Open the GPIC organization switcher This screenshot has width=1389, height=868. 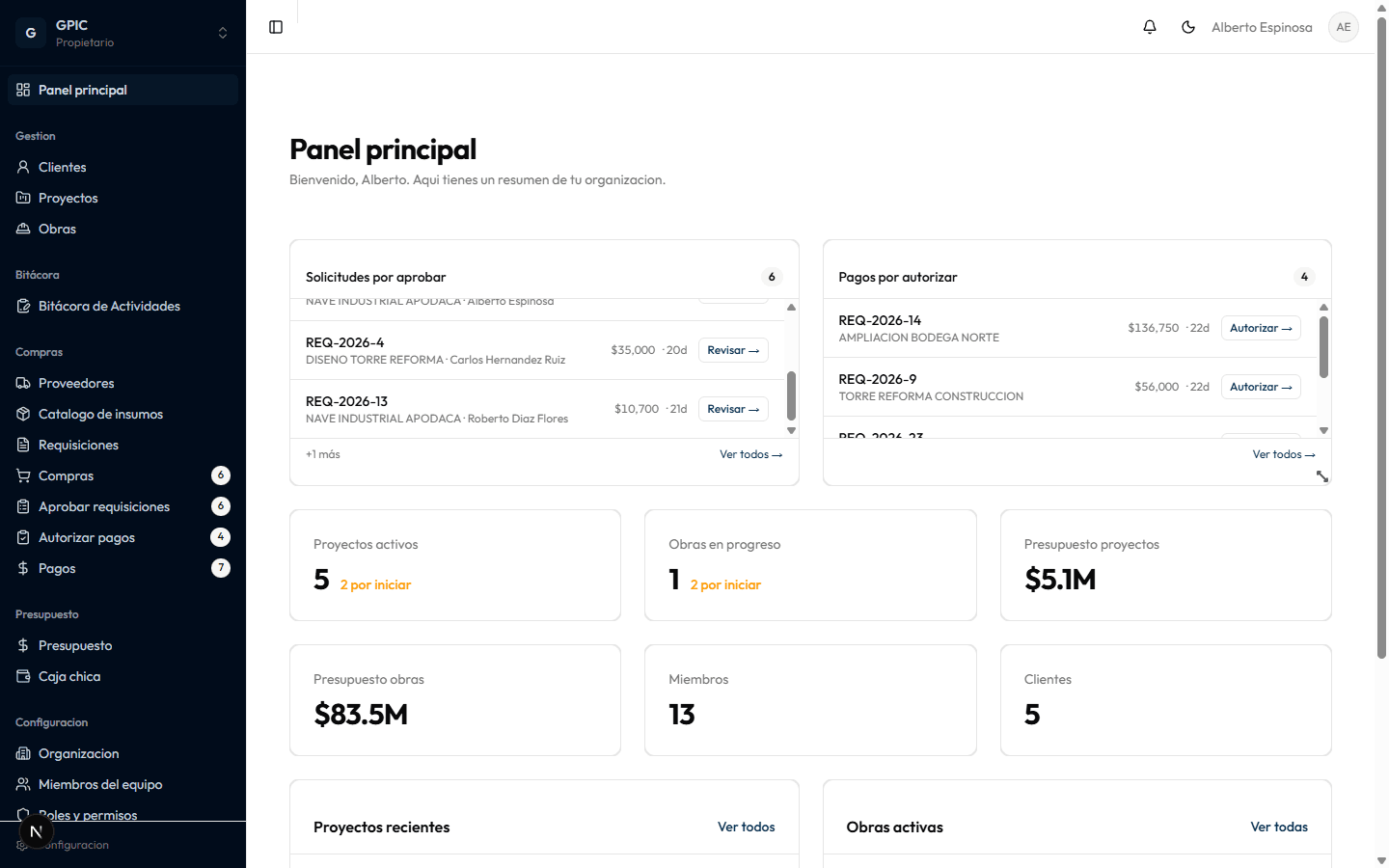coord(123,33)
